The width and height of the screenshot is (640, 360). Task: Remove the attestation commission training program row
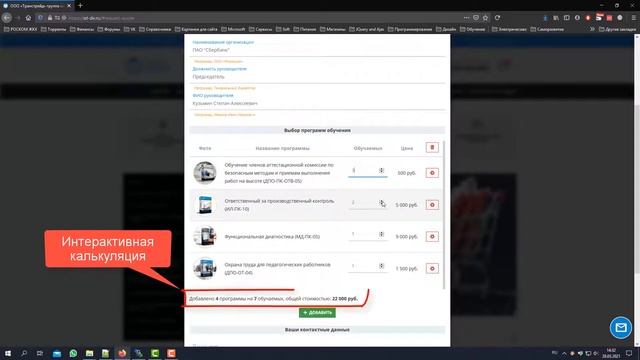[432, 173]
